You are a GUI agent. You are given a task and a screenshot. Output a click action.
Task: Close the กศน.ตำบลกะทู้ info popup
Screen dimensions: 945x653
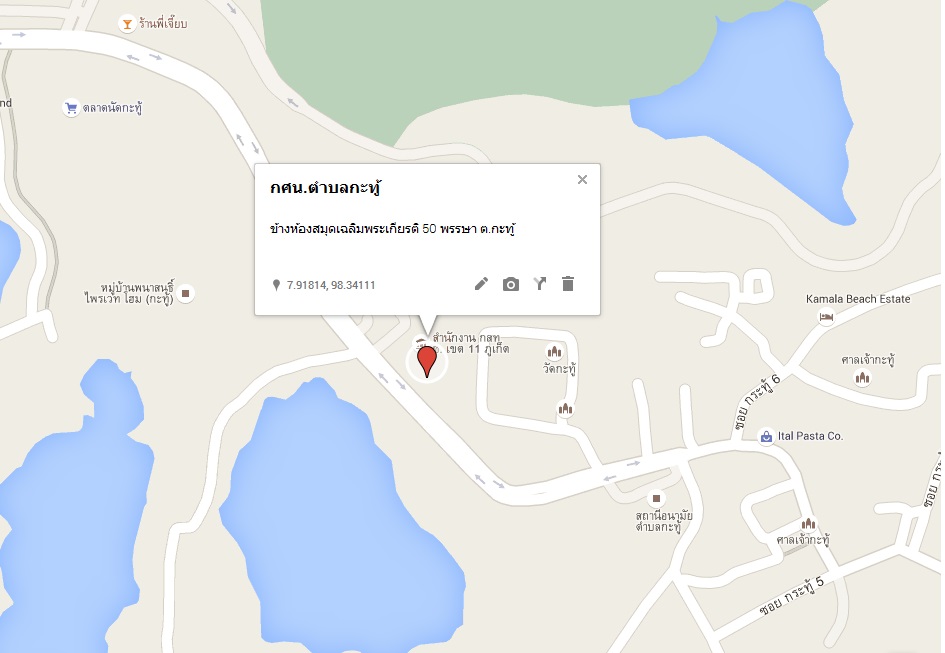(x=582, y=180)
